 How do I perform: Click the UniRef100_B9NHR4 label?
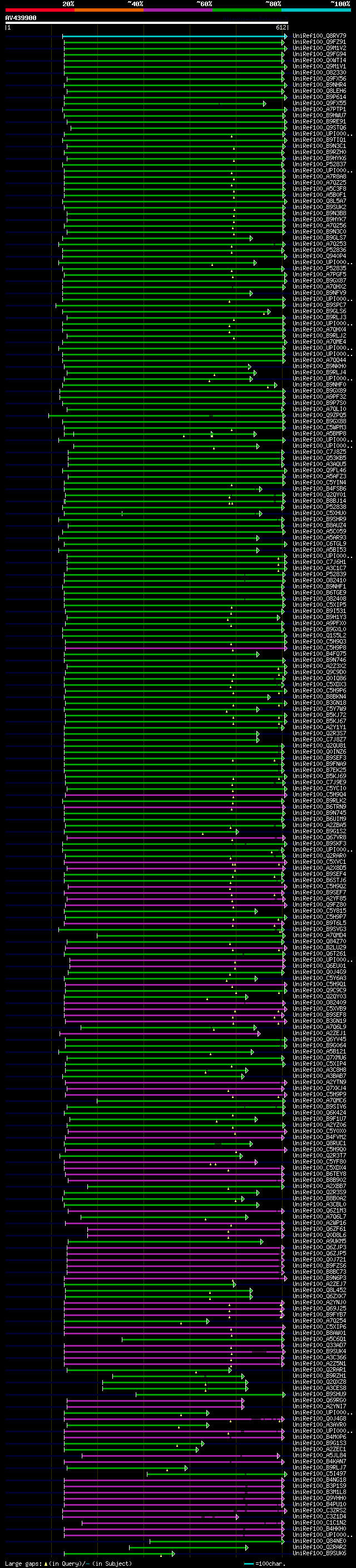click(x=319, y=85)
